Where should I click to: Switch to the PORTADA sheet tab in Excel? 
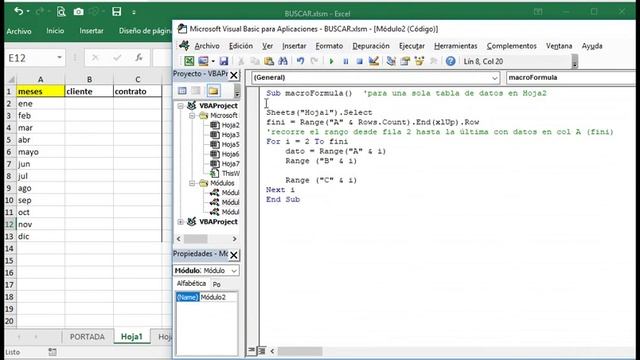tap(87, 337)
